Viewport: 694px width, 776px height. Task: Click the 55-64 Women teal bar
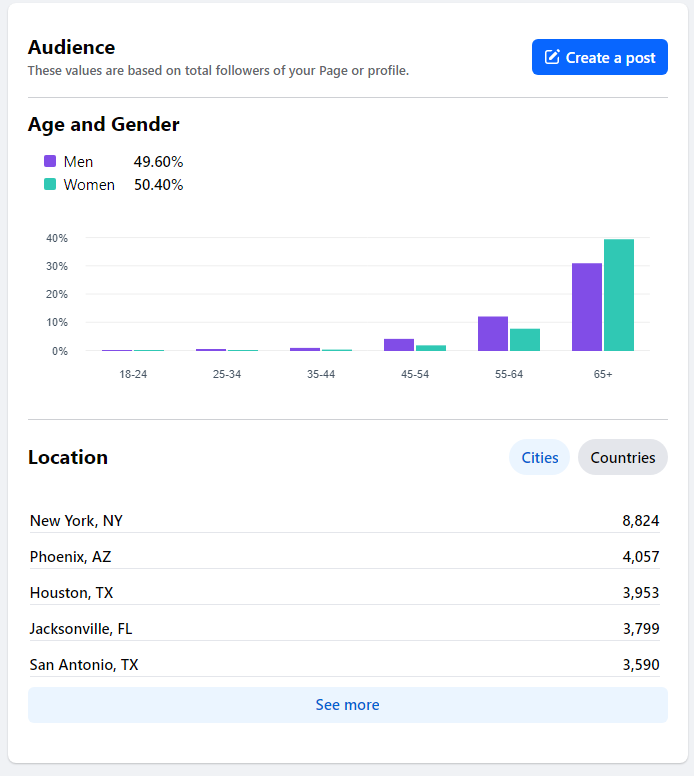525,340
